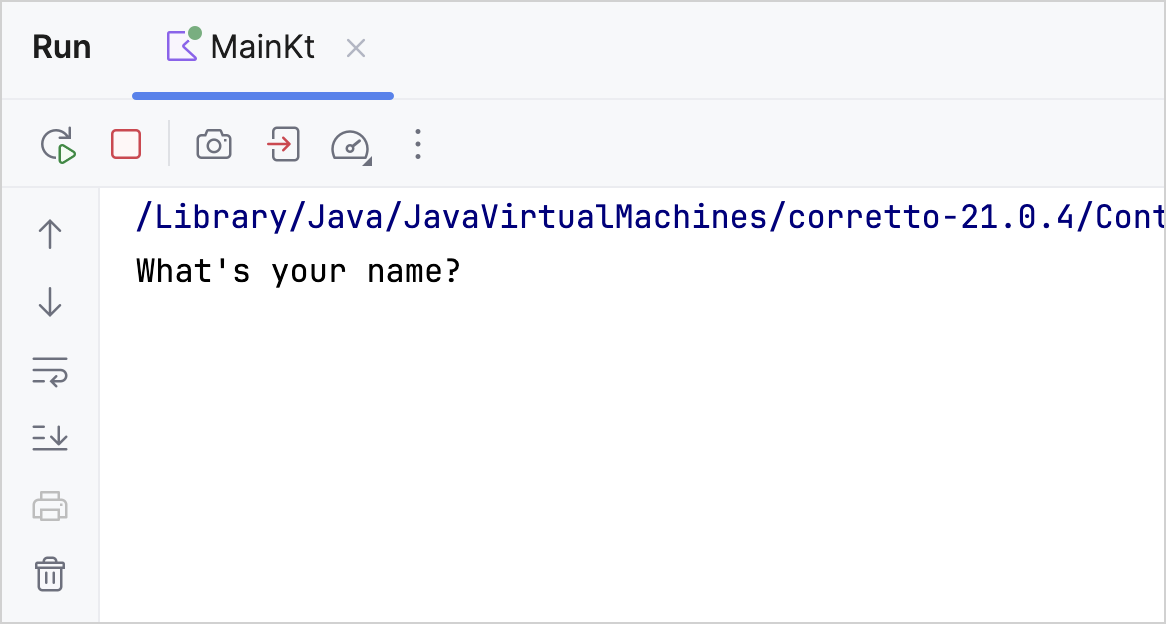
Task: Click the Run tool window title
Action: click(61, 45)
